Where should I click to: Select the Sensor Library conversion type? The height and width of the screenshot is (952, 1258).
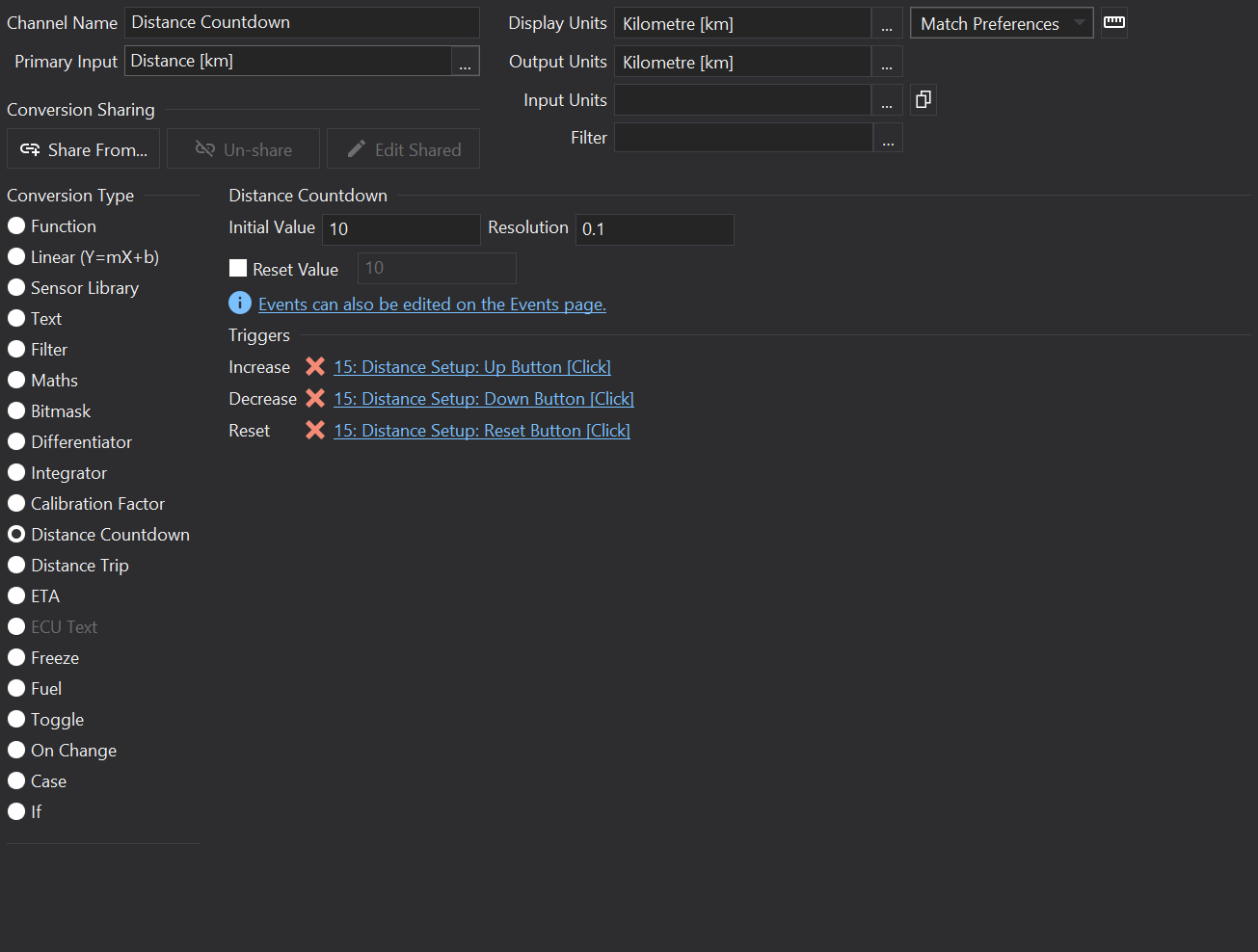(16, 288)
